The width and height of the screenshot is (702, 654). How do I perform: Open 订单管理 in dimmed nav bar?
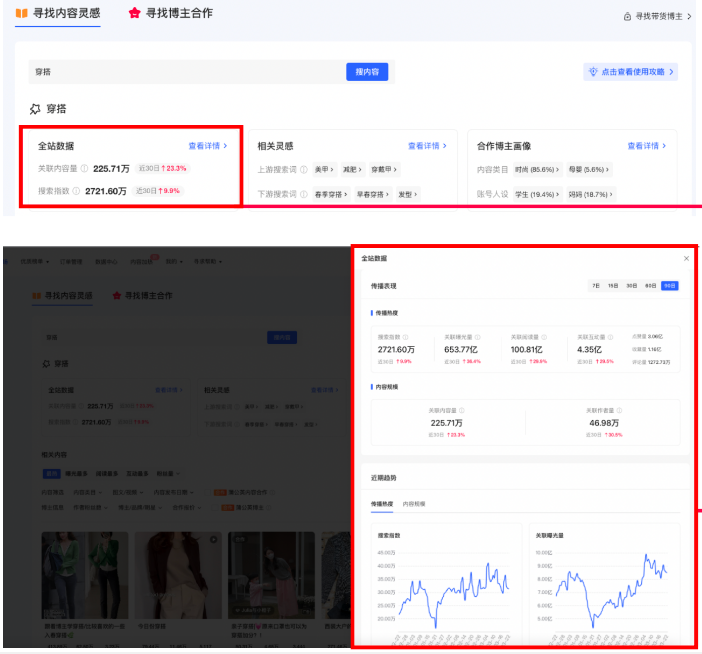coord(71,261)
